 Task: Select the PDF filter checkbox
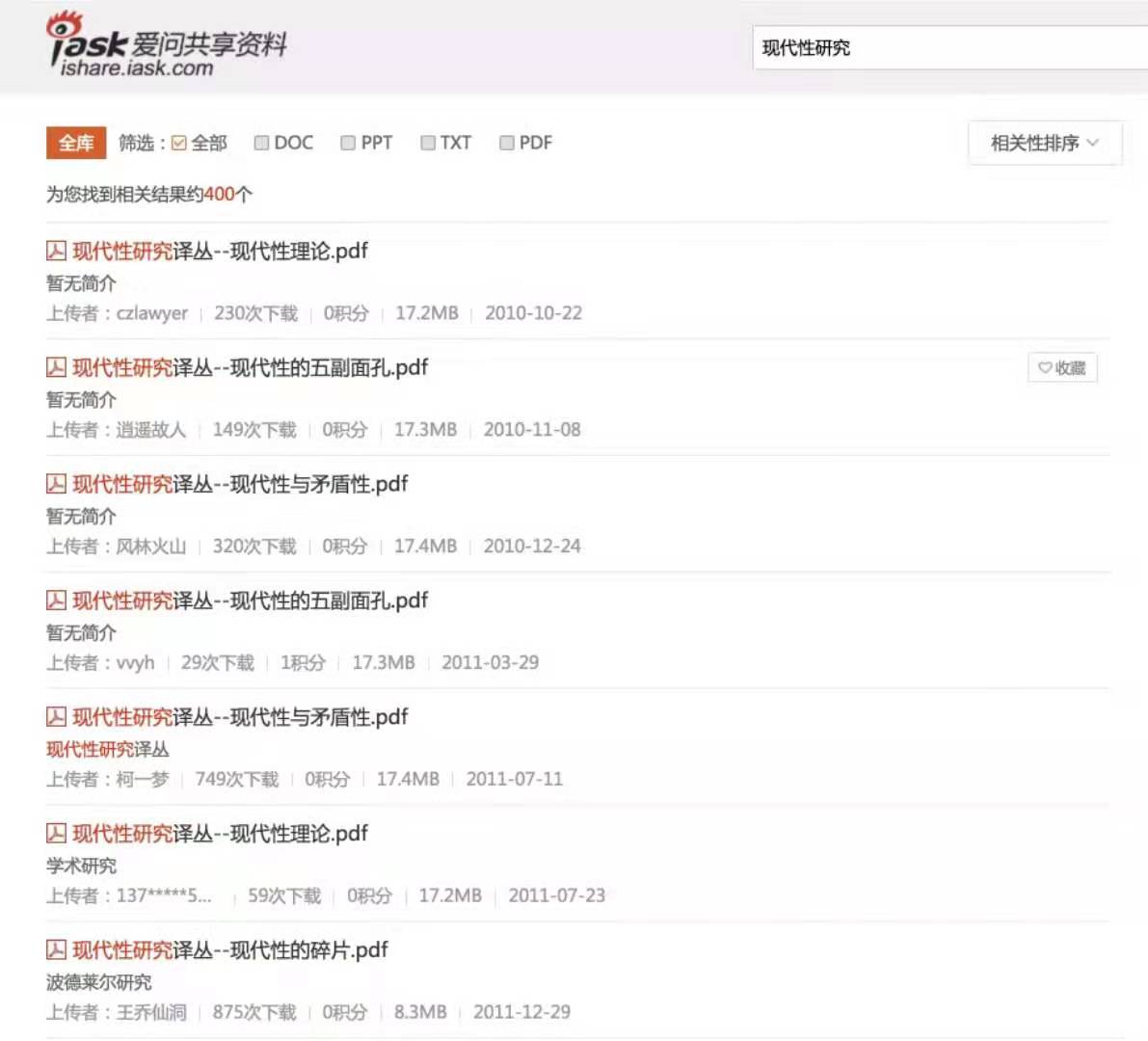pos(506,143)
